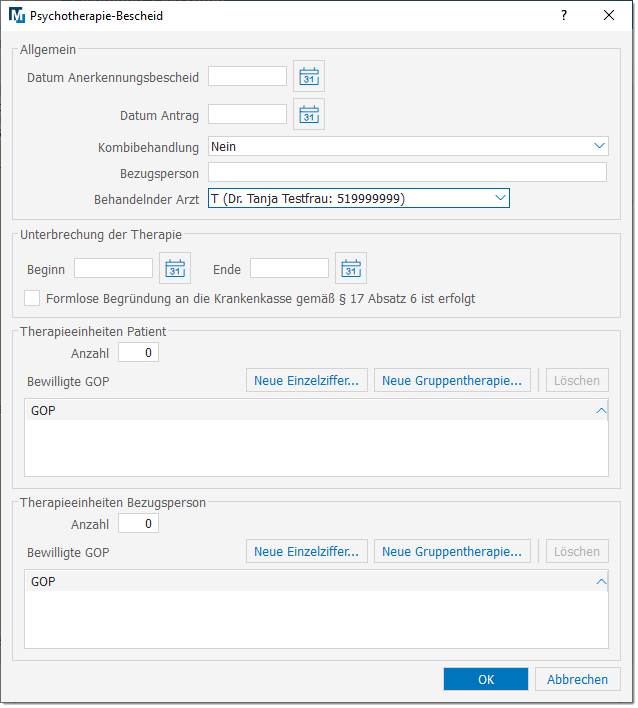Open calendar for Datum Anerkennungsbescheid
This screenshot has height=708, width=638.
[309, 77]
